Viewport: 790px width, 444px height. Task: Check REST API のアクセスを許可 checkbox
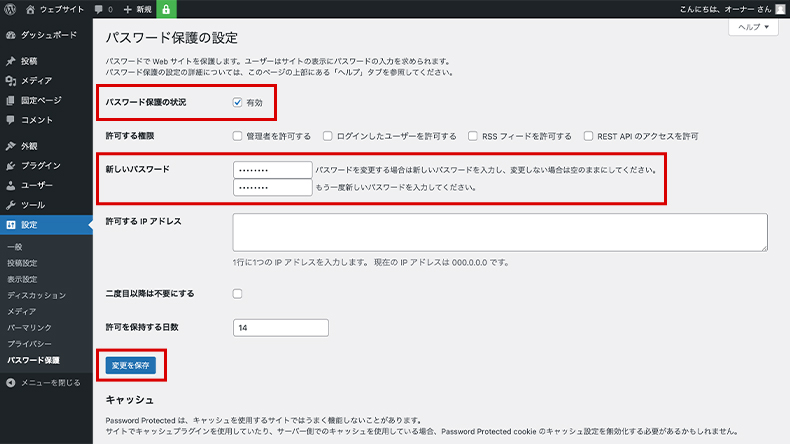pyautogui.click(x=588, y=136)
